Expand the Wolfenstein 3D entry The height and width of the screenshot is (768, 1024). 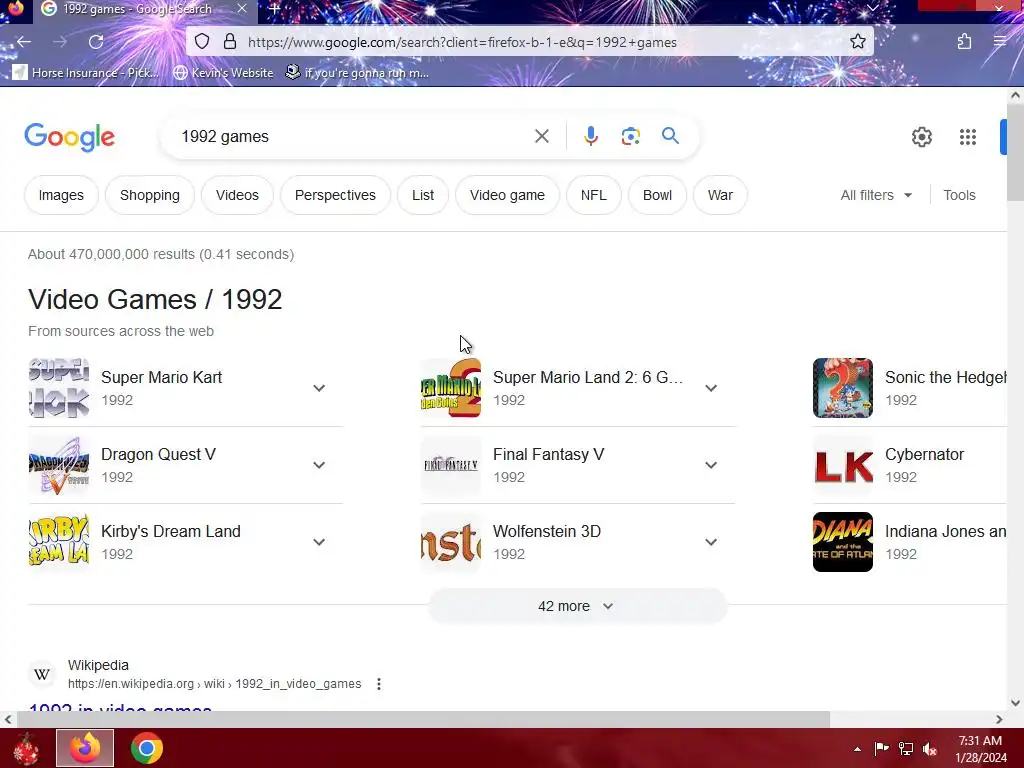point(711,542)
